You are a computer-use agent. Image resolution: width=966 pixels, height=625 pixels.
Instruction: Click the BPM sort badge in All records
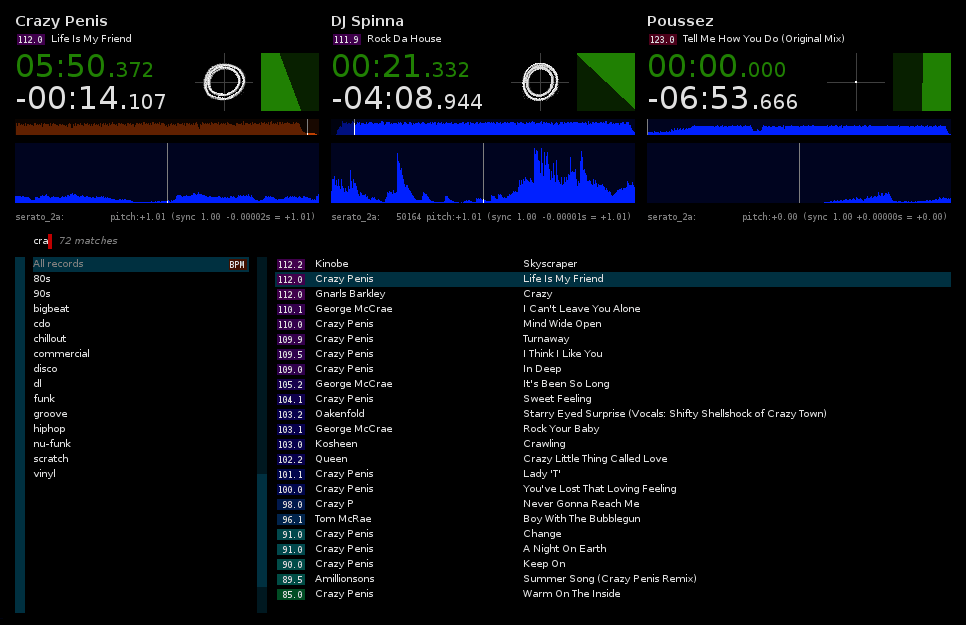tap(237, 264)
